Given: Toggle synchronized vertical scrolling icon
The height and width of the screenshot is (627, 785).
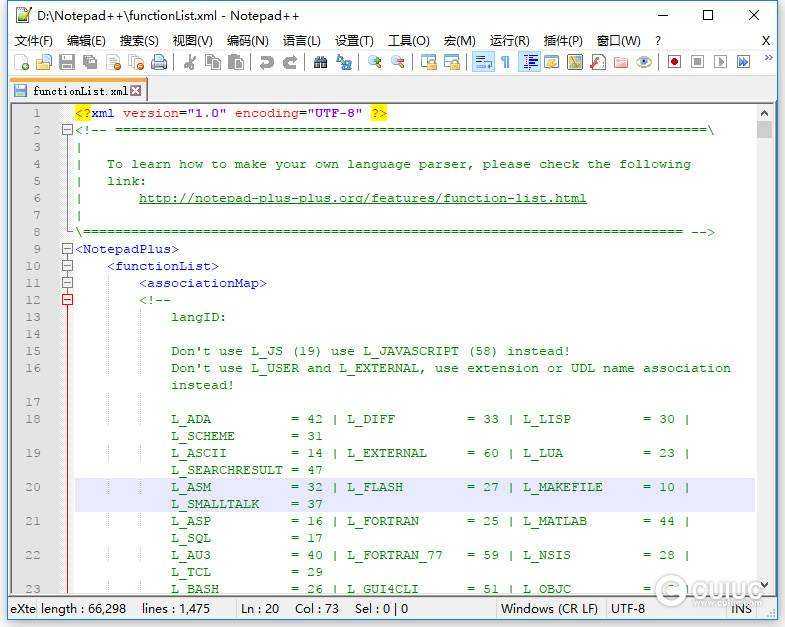Looking at the screenshot, I should pos(429,62).
